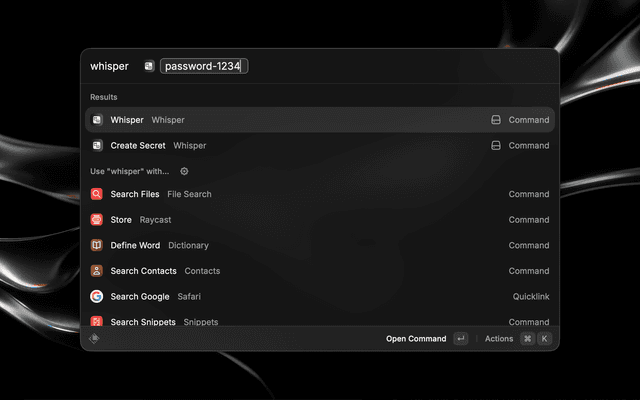The width and height of the screenshot is (640, 400).
Task: Open the Actions menu
Action: pyautogui.click(x=499, y=339)
